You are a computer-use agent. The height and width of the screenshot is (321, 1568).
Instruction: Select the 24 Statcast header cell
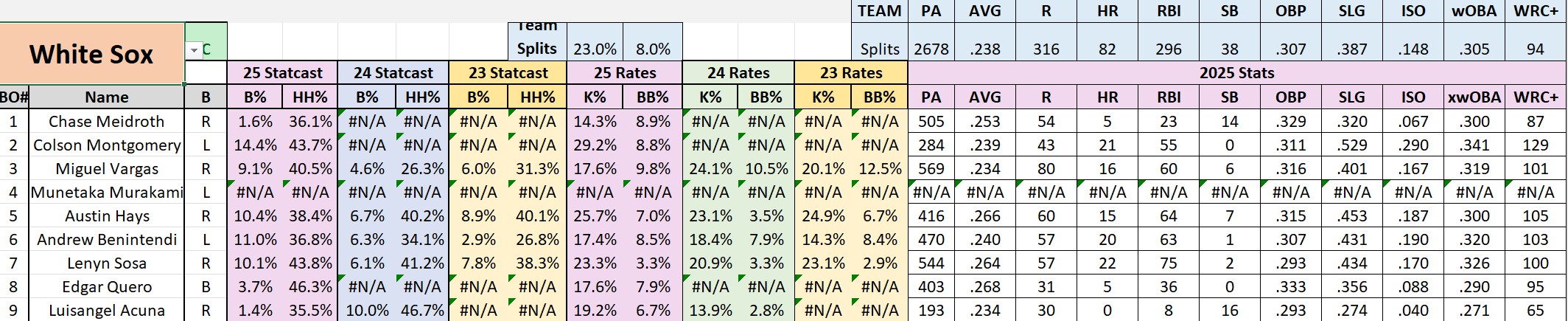click(393, 73)
